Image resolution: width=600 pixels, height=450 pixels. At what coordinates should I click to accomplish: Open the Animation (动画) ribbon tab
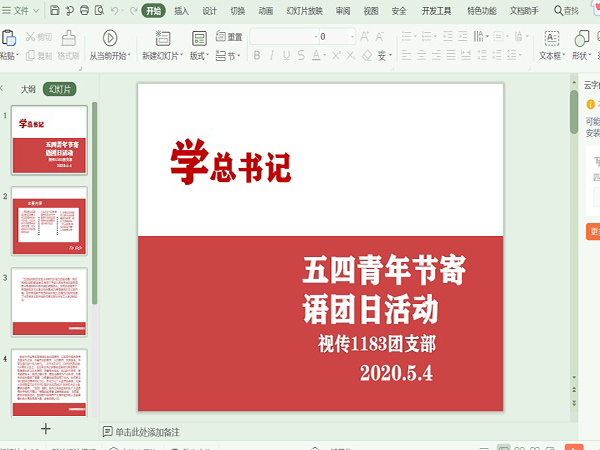(x=266, y=11)
